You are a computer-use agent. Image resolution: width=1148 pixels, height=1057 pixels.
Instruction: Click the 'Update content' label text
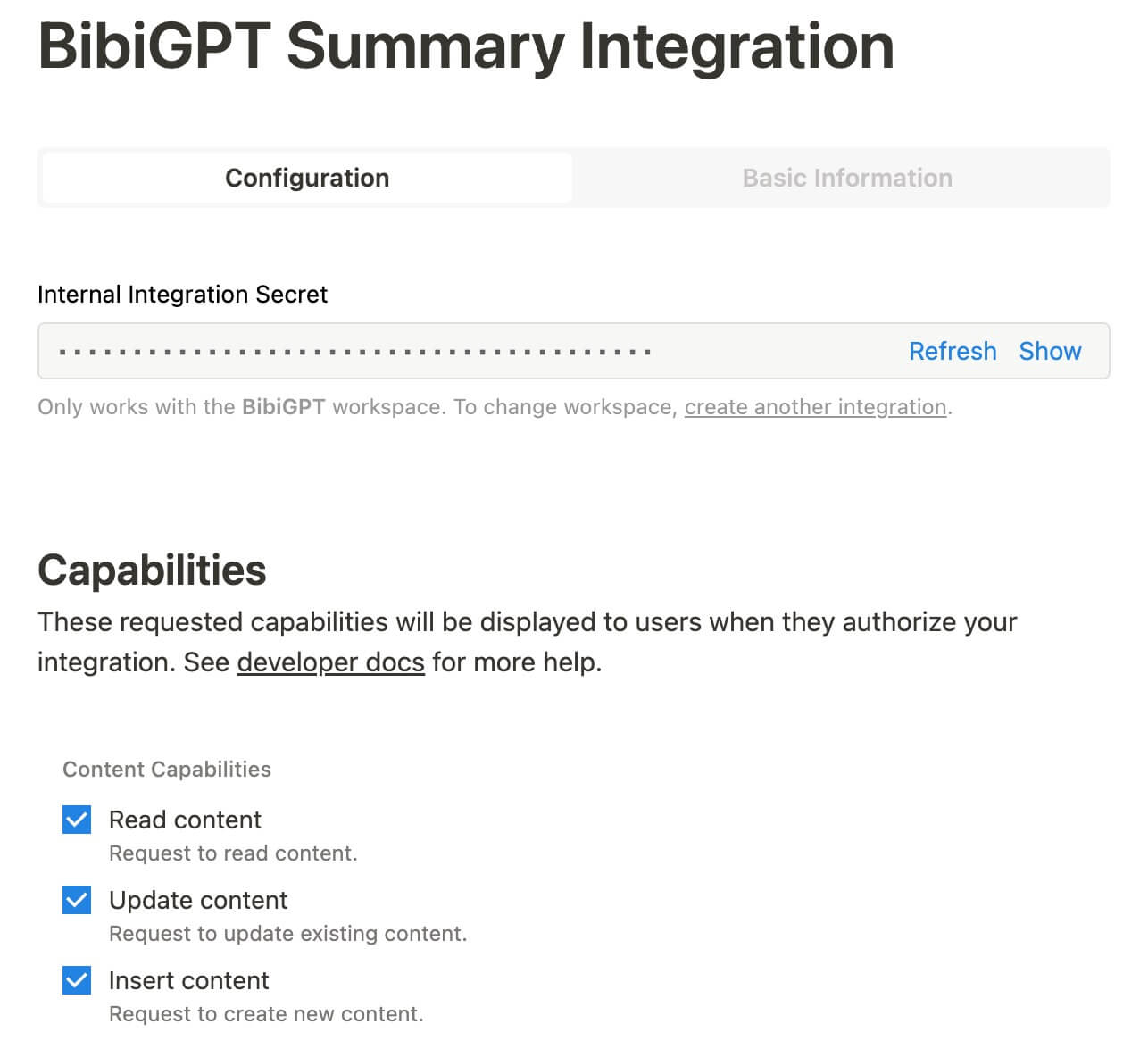coord(198,900)
